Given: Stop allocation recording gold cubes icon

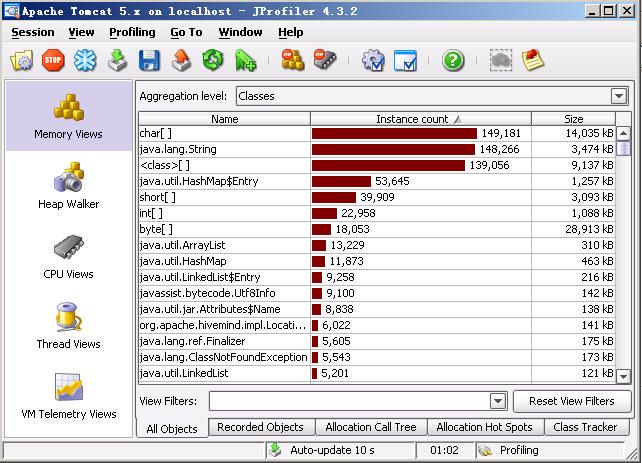Looking at the screenshot, I should 293,61.
